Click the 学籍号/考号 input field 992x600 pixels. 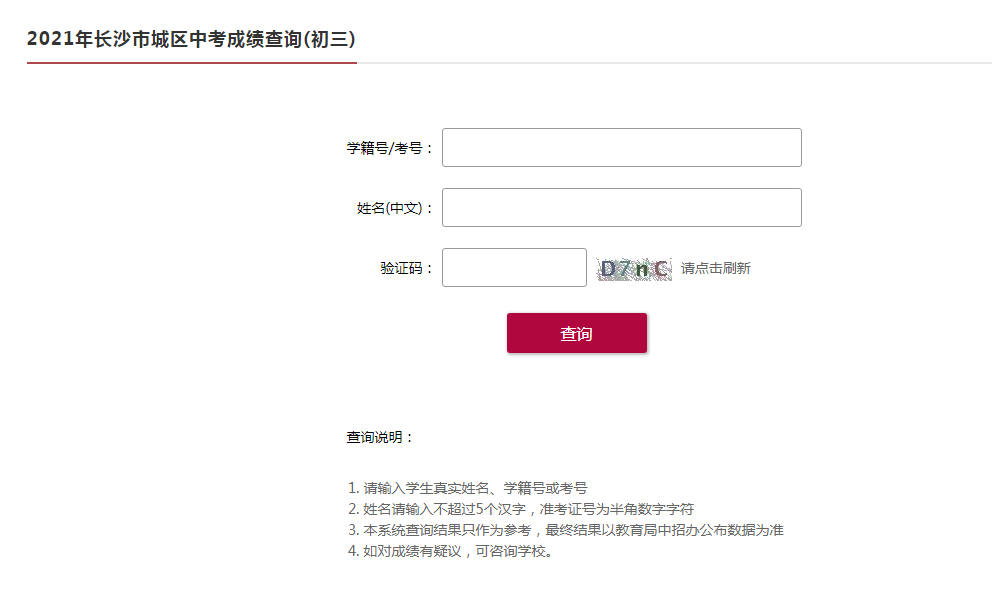click(621, 147)
